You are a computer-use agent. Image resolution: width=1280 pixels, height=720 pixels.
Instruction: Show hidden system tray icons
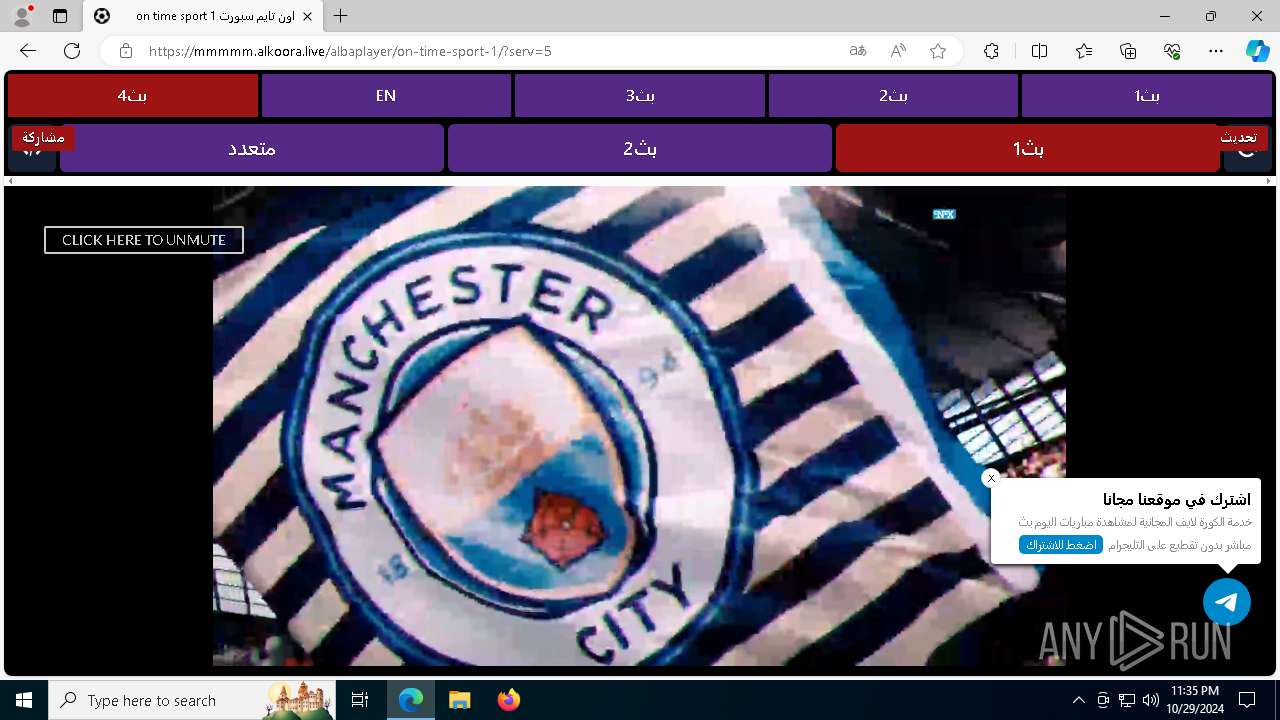coord(1078,700)
